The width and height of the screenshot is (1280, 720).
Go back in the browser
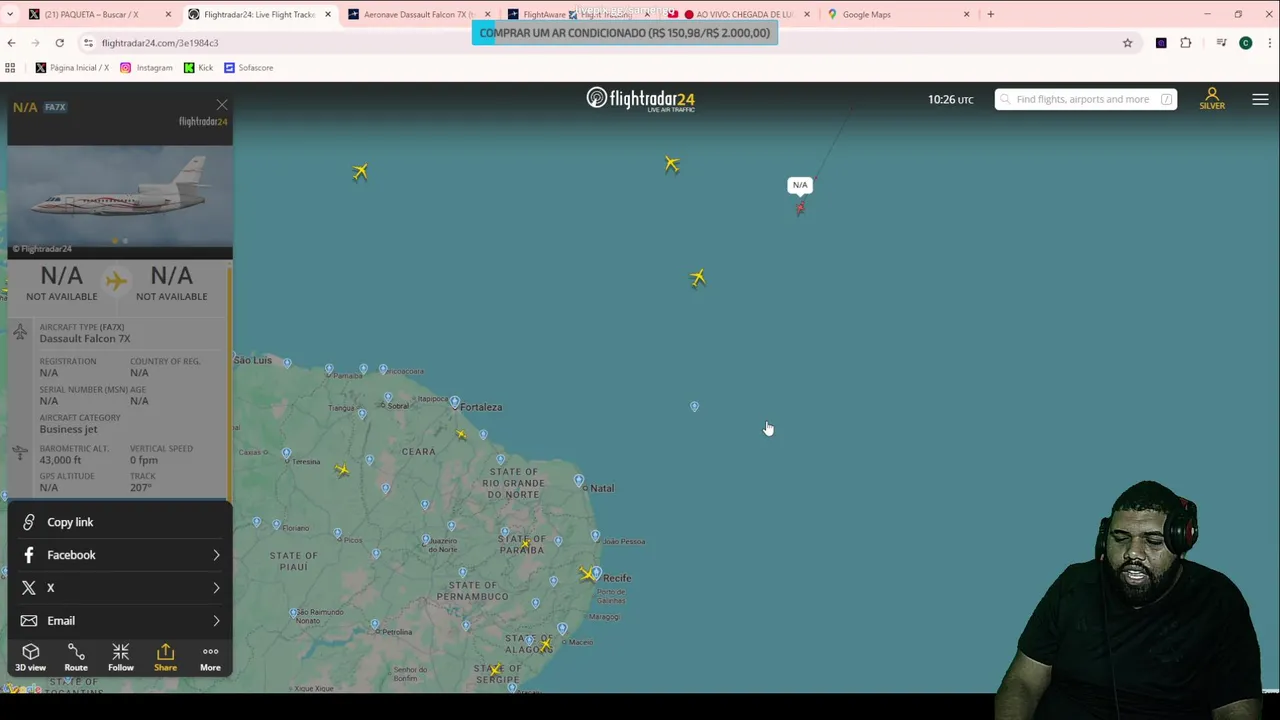(11, 43)
